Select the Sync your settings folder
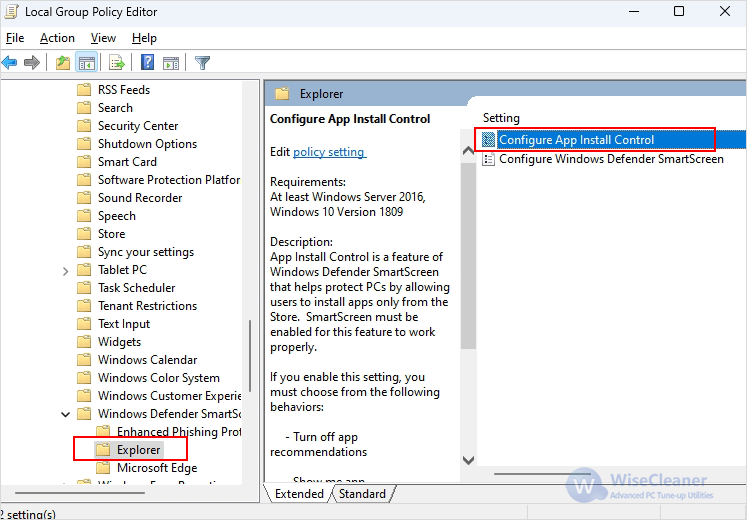The image size is (747, 520). (x=146, y=252)
